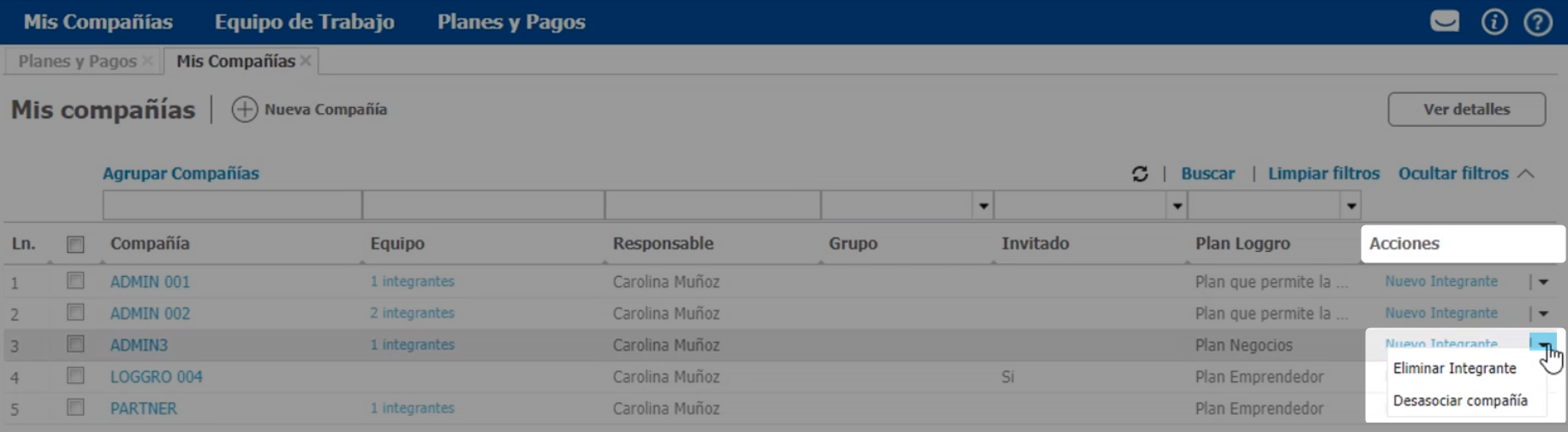Click the information circle icon

[1494, 21]
